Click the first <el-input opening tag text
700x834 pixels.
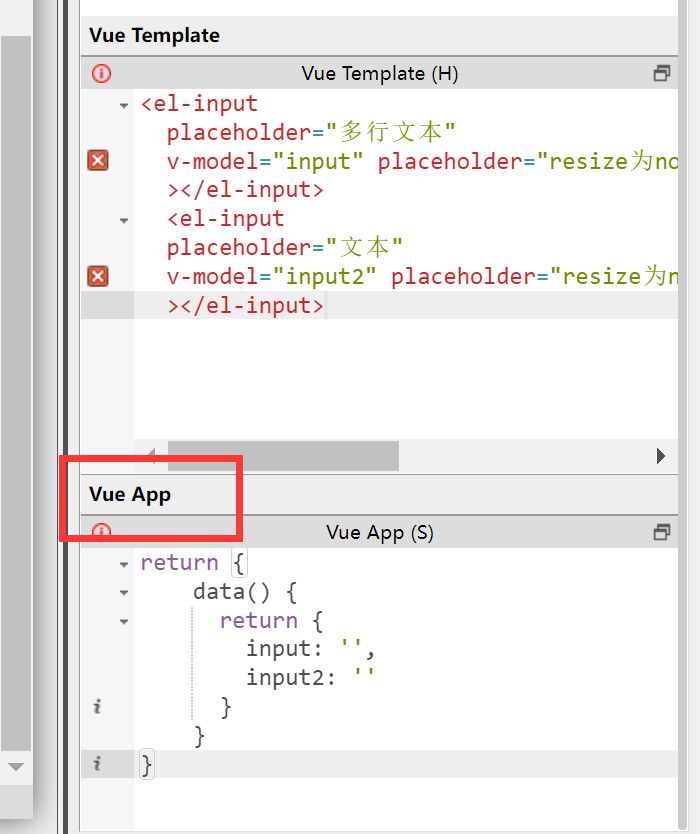199,103
